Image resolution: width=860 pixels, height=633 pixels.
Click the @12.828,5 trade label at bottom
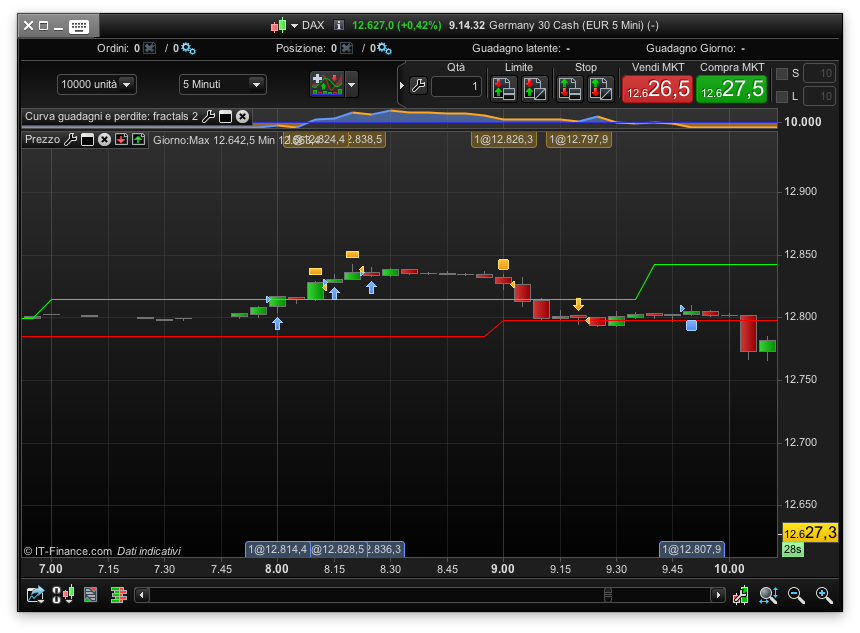click(x=338, y=549)
